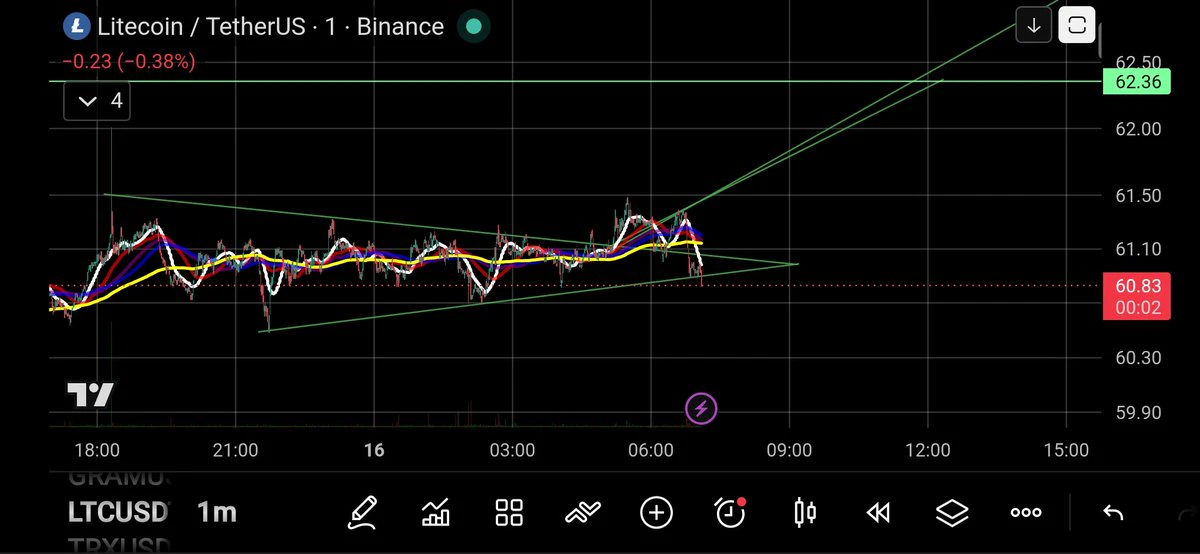
Task: Open the 1m timeframe selector
Action: pyautogui.click(x=216, y=513)
